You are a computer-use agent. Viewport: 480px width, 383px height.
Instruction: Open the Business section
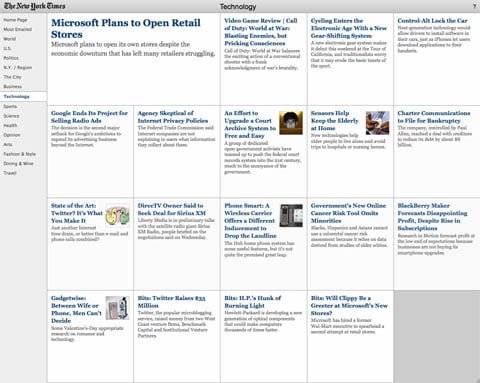pyautogui.click(x=13, y=87)
